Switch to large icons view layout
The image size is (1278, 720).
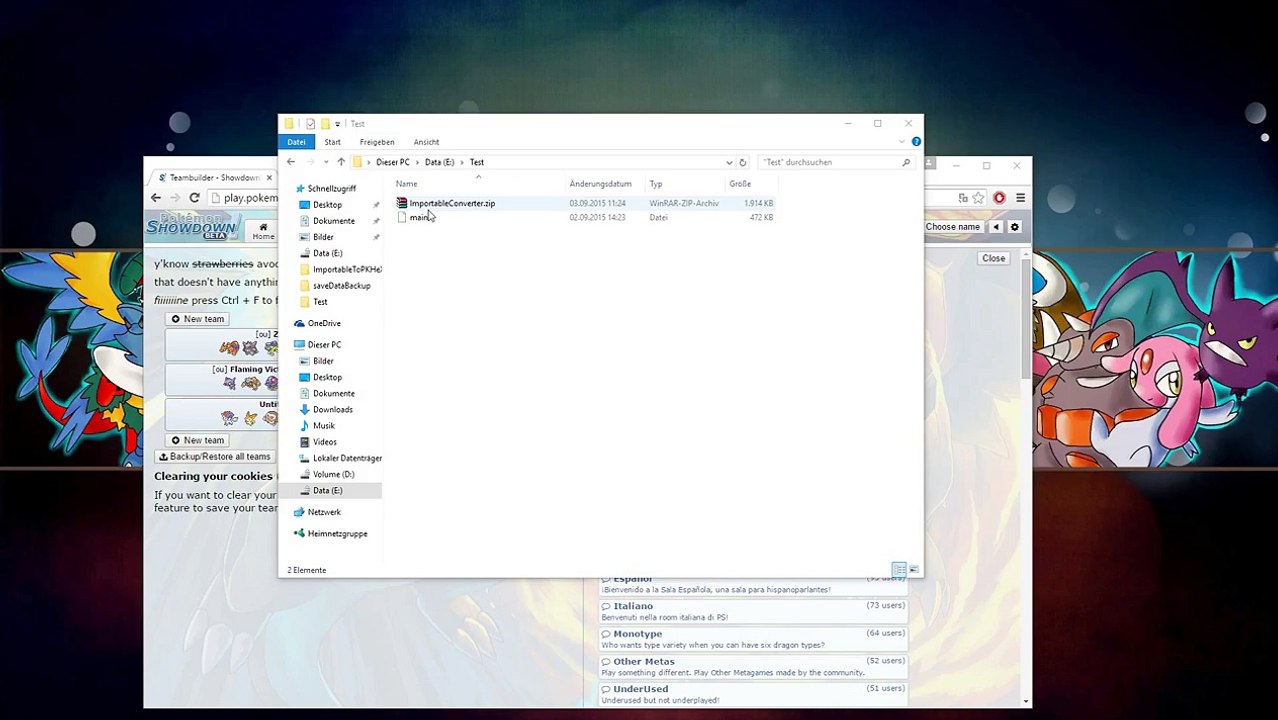913,570
